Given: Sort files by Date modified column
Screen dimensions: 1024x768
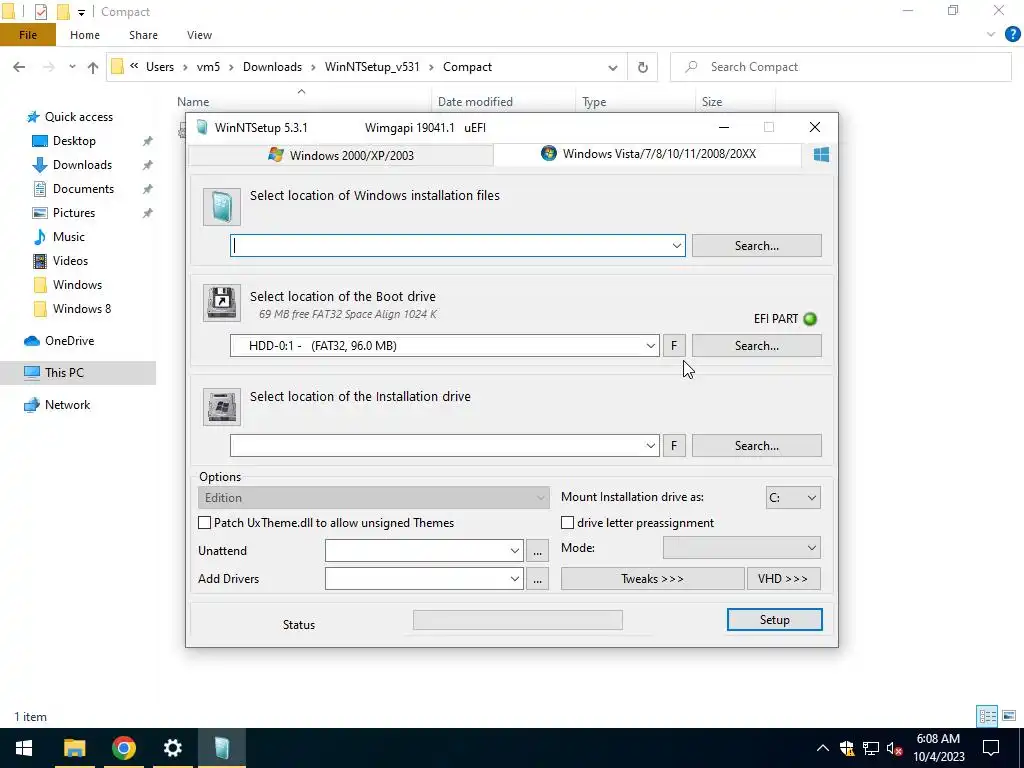Looking at the screenshot, I should [x=475, y=102].
